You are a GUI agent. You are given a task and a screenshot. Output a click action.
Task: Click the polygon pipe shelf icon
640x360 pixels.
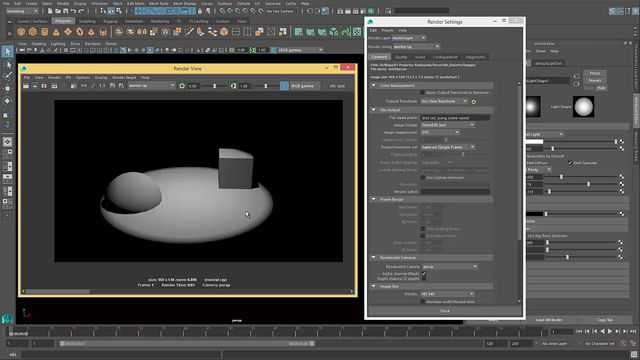(x=103, y=31)
